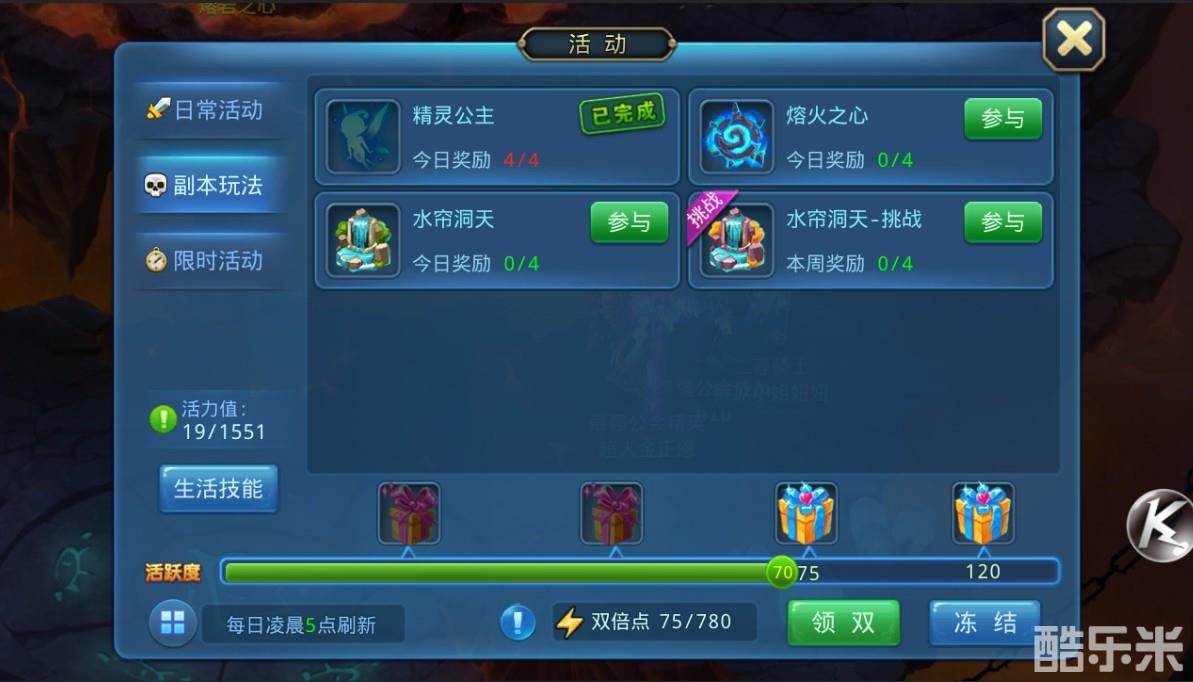Click the 活跃度 progress bar marker at 70
The width and height of the screenshot is (1193, 682).
[x=782, y=572]
